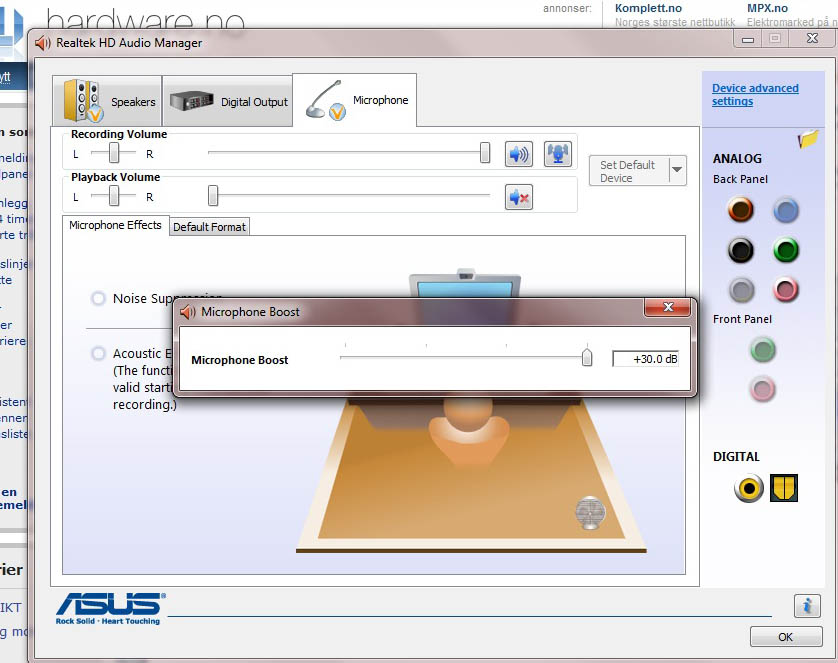Open the information button icon
Image resolution: width=838 pixels, height=663 pixels.
tap(807, 606)
